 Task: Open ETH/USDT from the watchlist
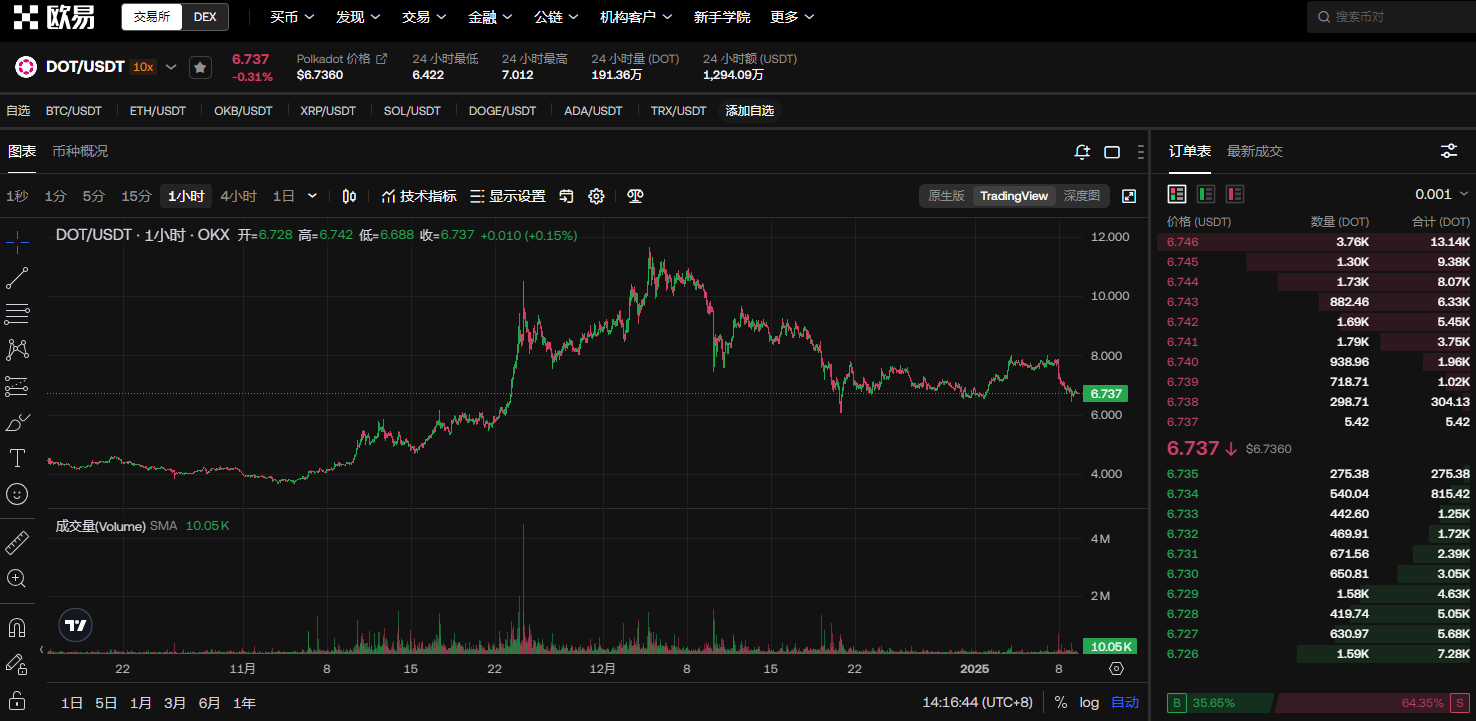click(x=158, y=111)
